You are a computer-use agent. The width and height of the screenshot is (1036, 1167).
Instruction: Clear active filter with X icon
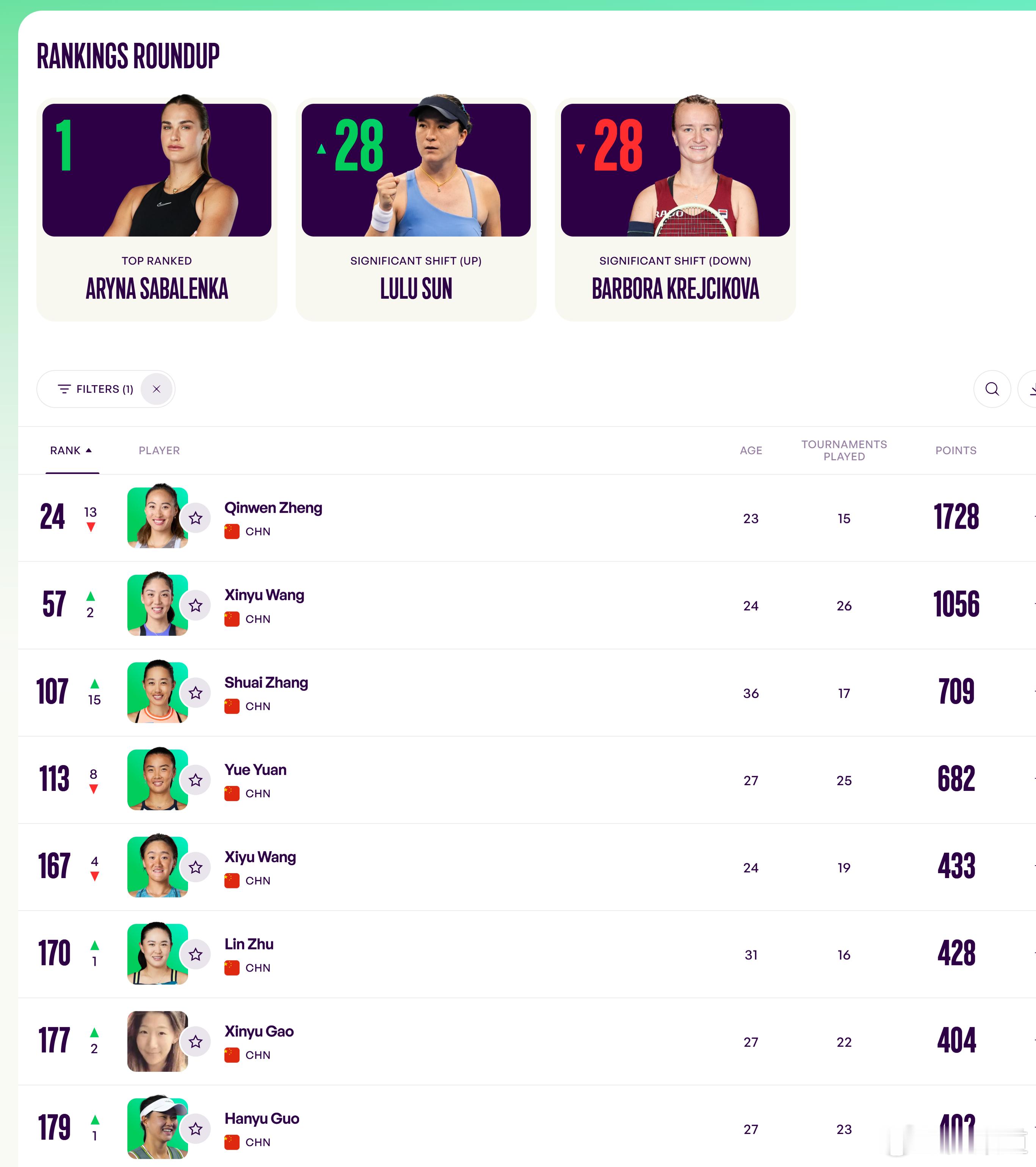point(157,389)
